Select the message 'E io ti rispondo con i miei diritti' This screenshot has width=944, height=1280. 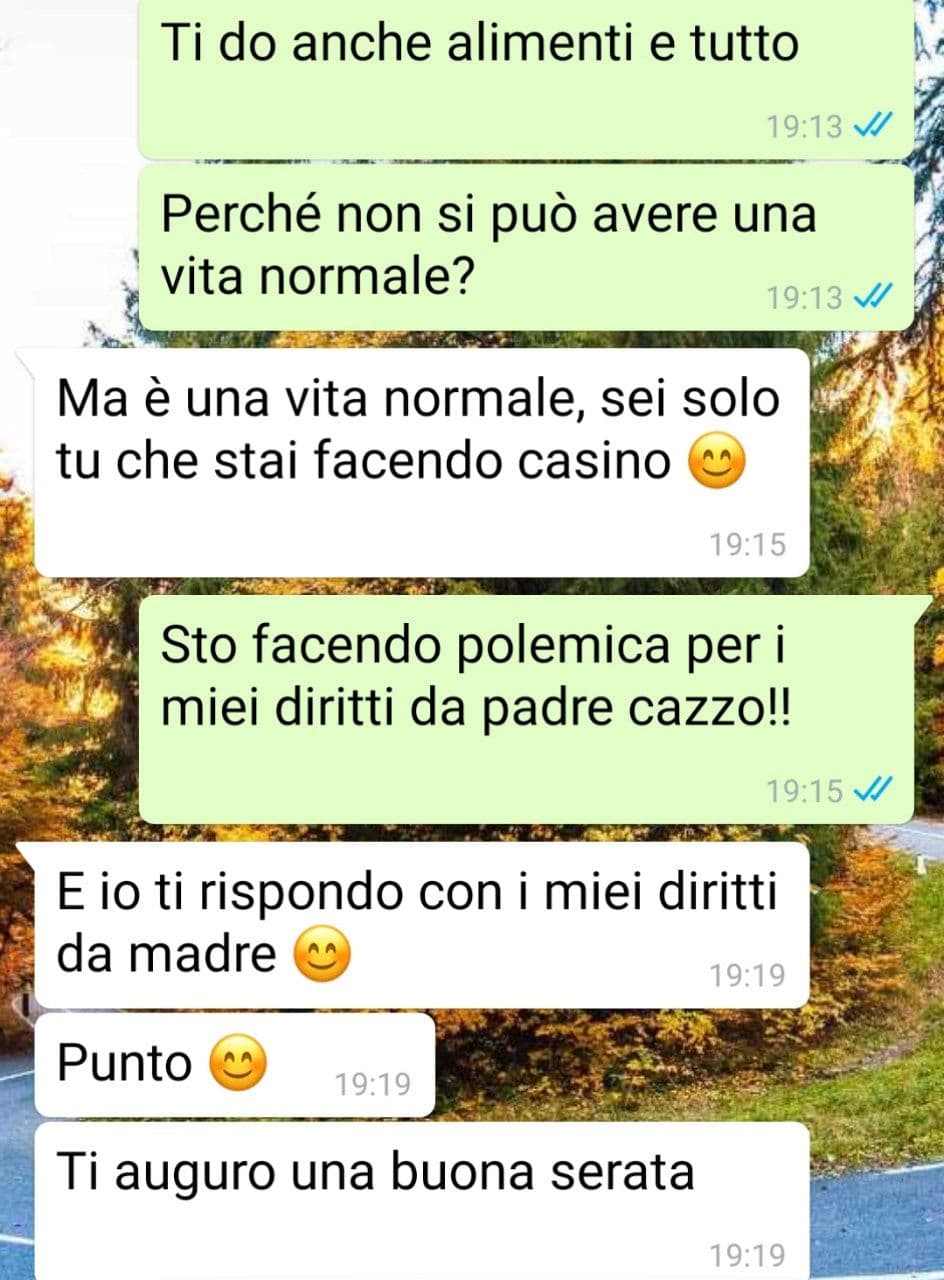421,925
